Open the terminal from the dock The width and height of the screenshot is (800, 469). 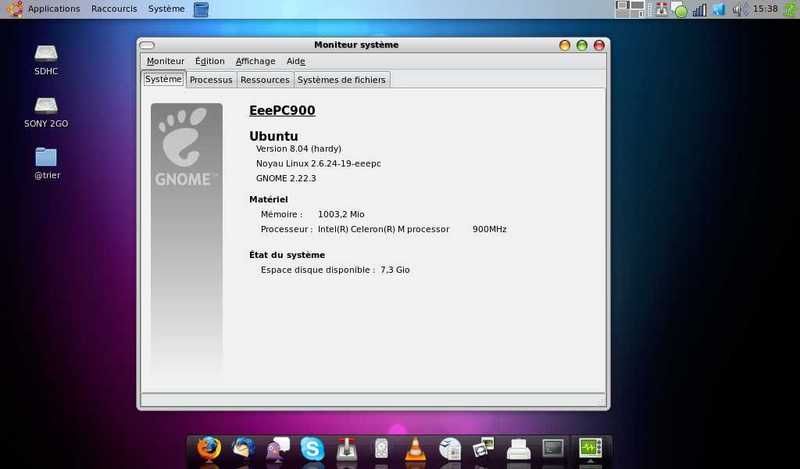(x=553, y=449)
